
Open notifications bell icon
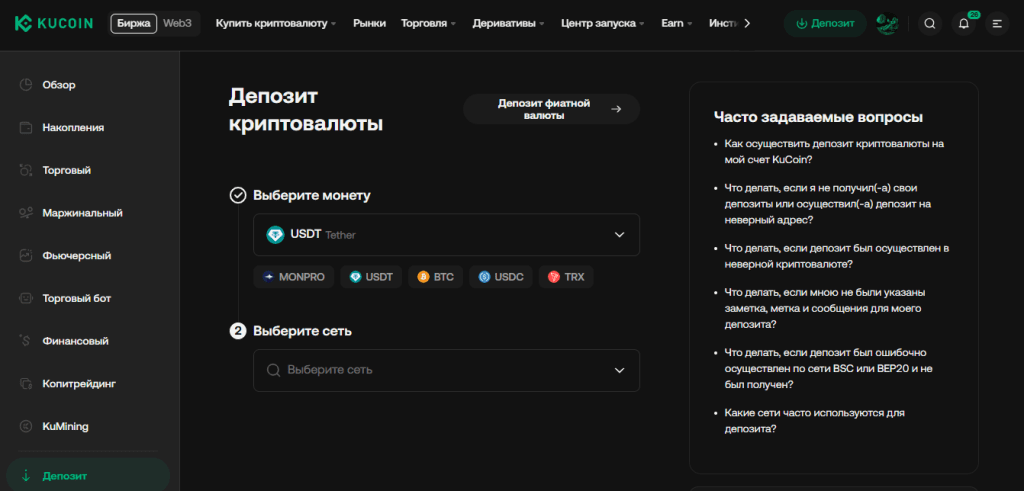tap(964, 24)
